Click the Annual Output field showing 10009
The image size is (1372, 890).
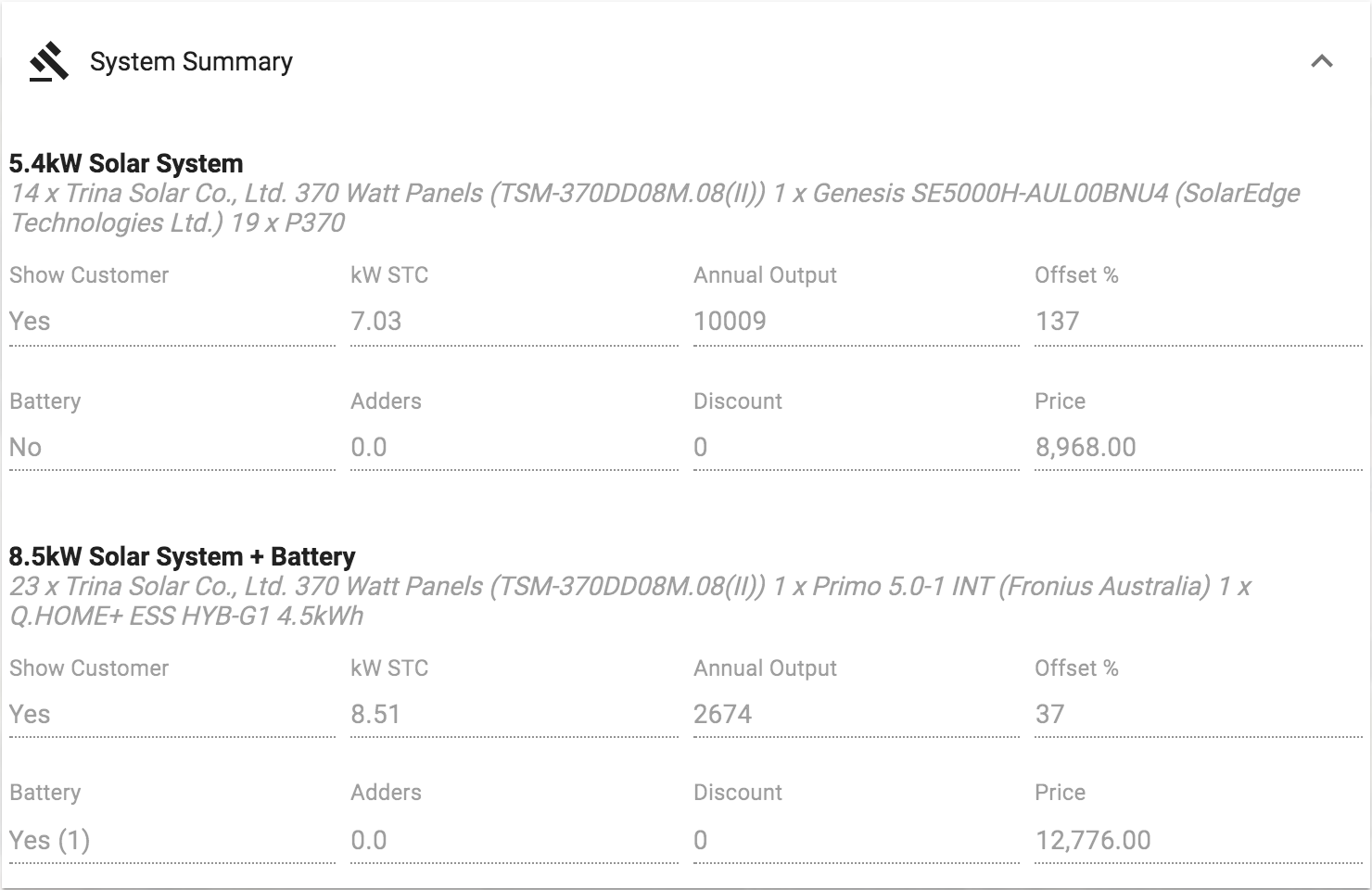[857, 322]
